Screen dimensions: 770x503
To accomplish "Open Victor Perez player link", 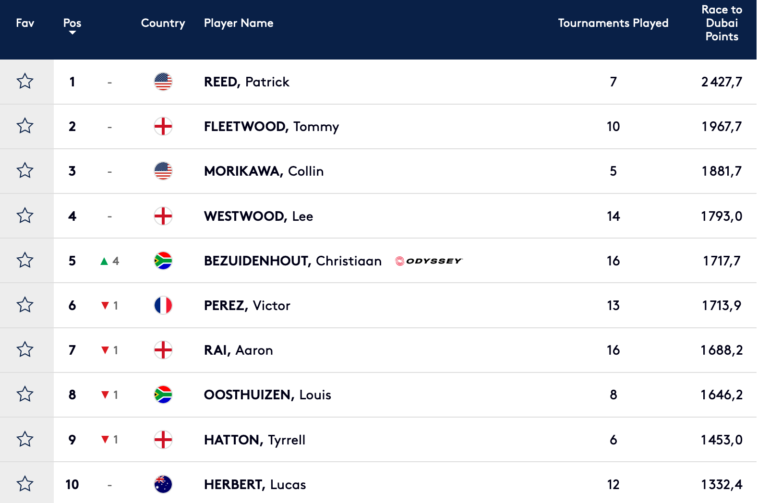I will coord(247,306).
